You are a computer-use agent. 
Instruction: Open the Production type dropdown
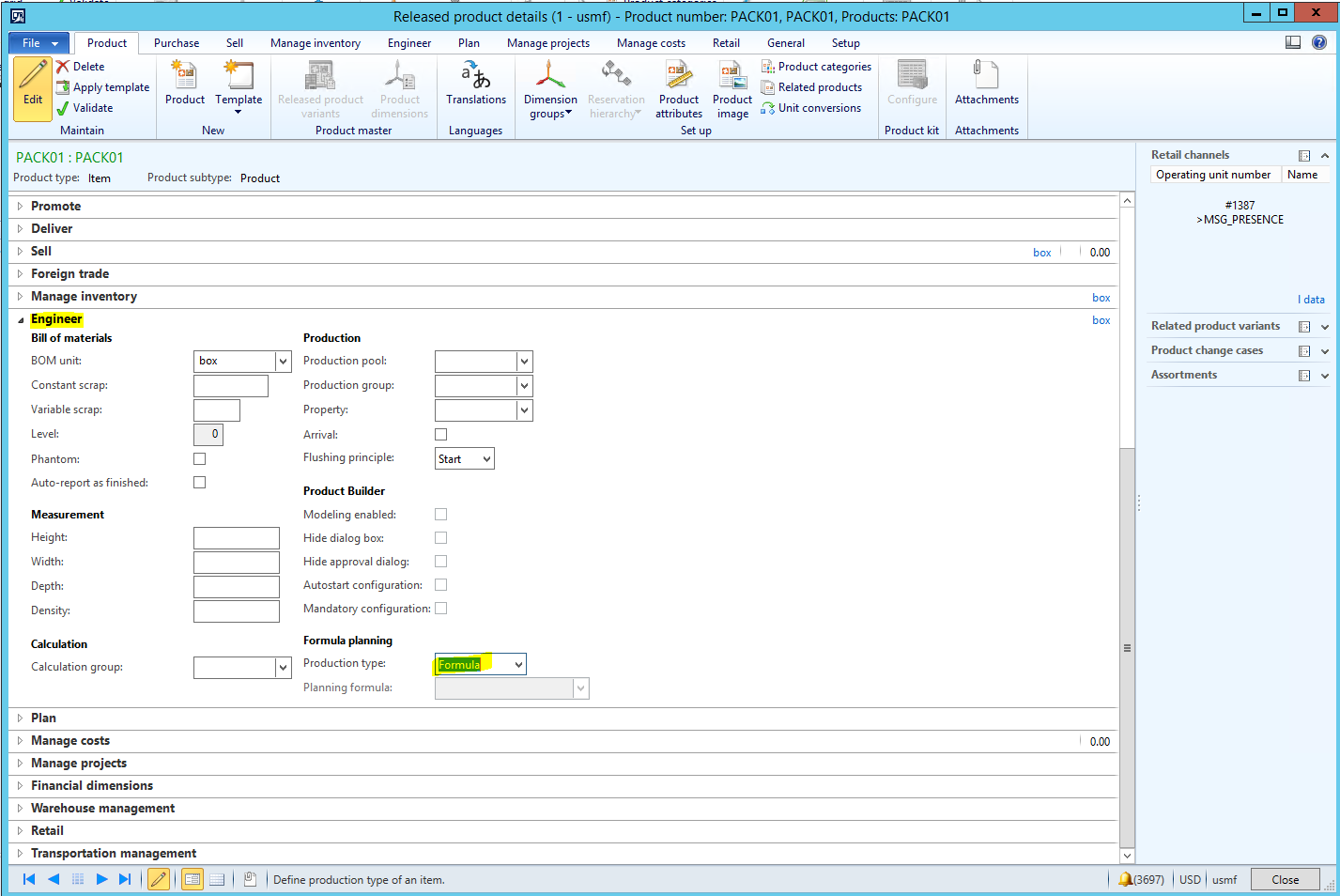pos(517,665)
